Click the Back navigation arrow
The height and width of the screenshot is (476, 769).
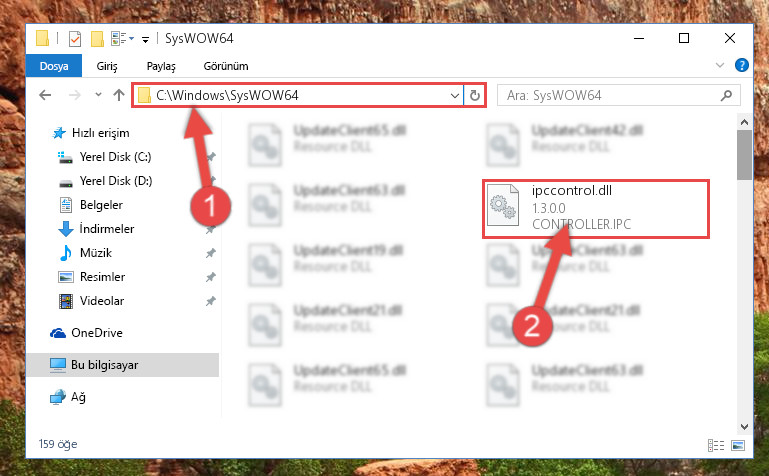coord(45,95)
